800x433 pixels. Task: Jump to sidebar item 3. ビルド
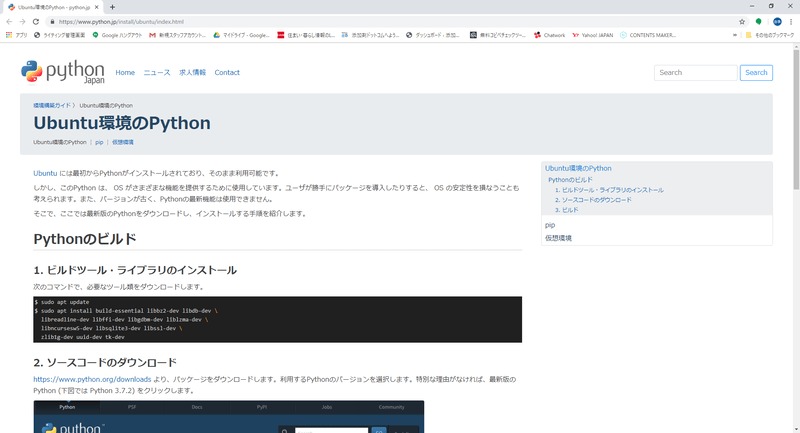click(x=566, y=210)
